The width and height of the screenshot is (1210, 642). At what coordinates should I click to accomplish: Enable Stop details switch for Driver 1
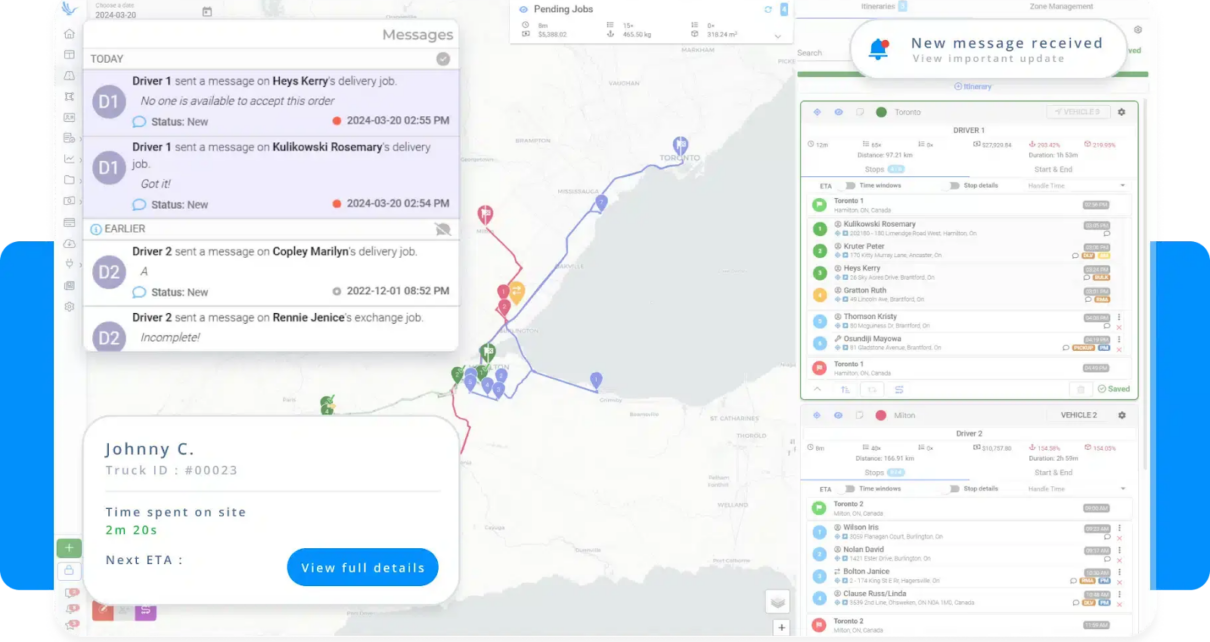tap(954, 186)
